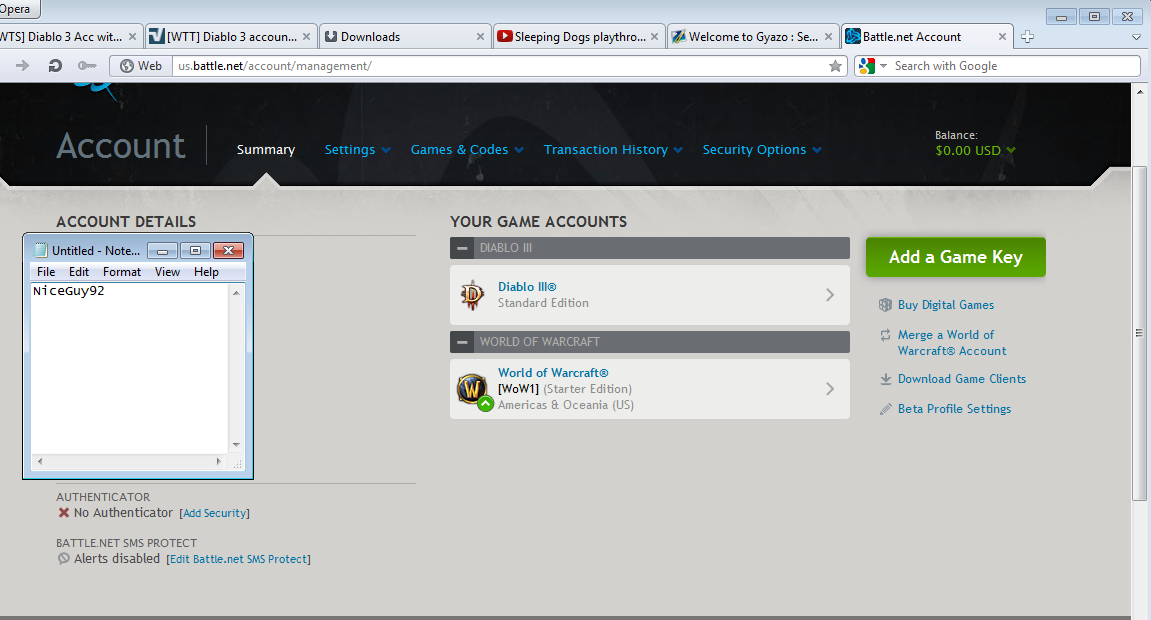The image size is (1151, 620).
Task: Click the Download Game Clients arrow icon
Action: [885, 379]
